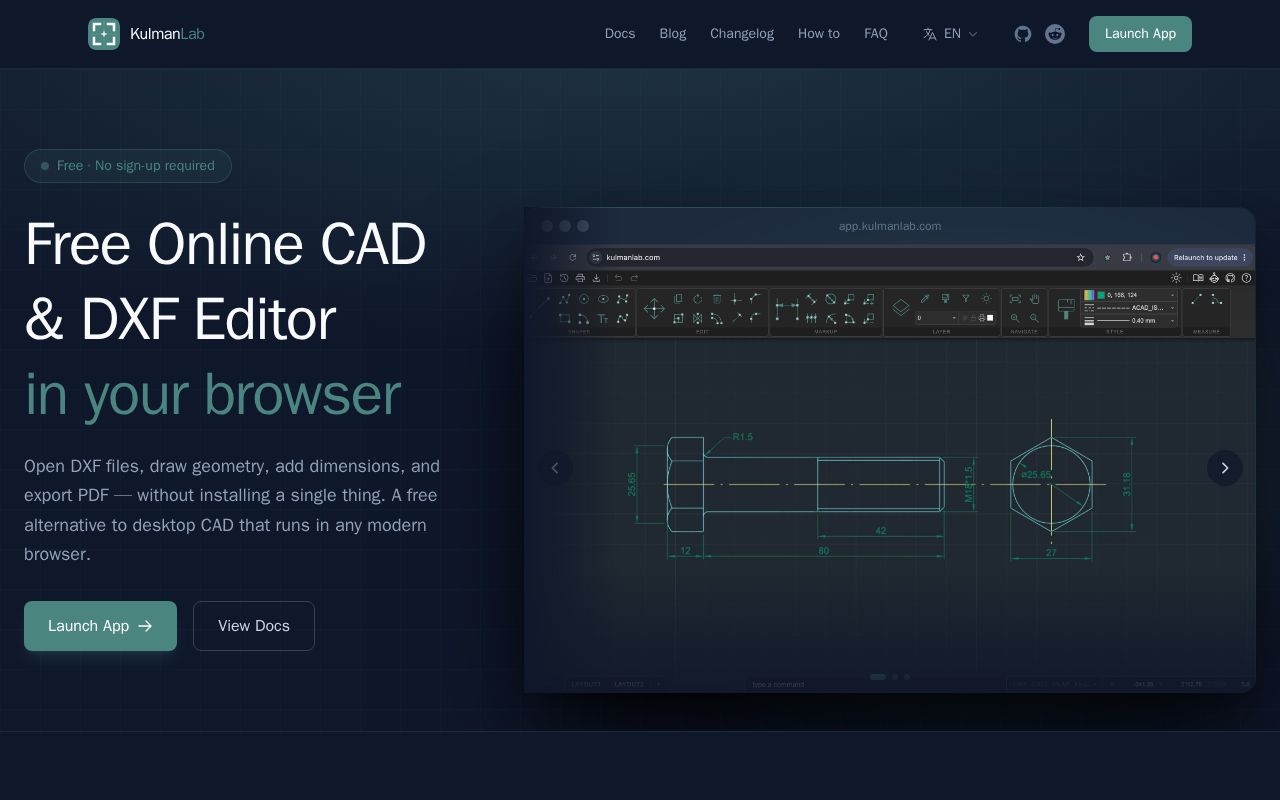Viewport: 1280px width, 800px height.
Task: Bookmark the page with the preview browser star
Action: (1080, 257)
